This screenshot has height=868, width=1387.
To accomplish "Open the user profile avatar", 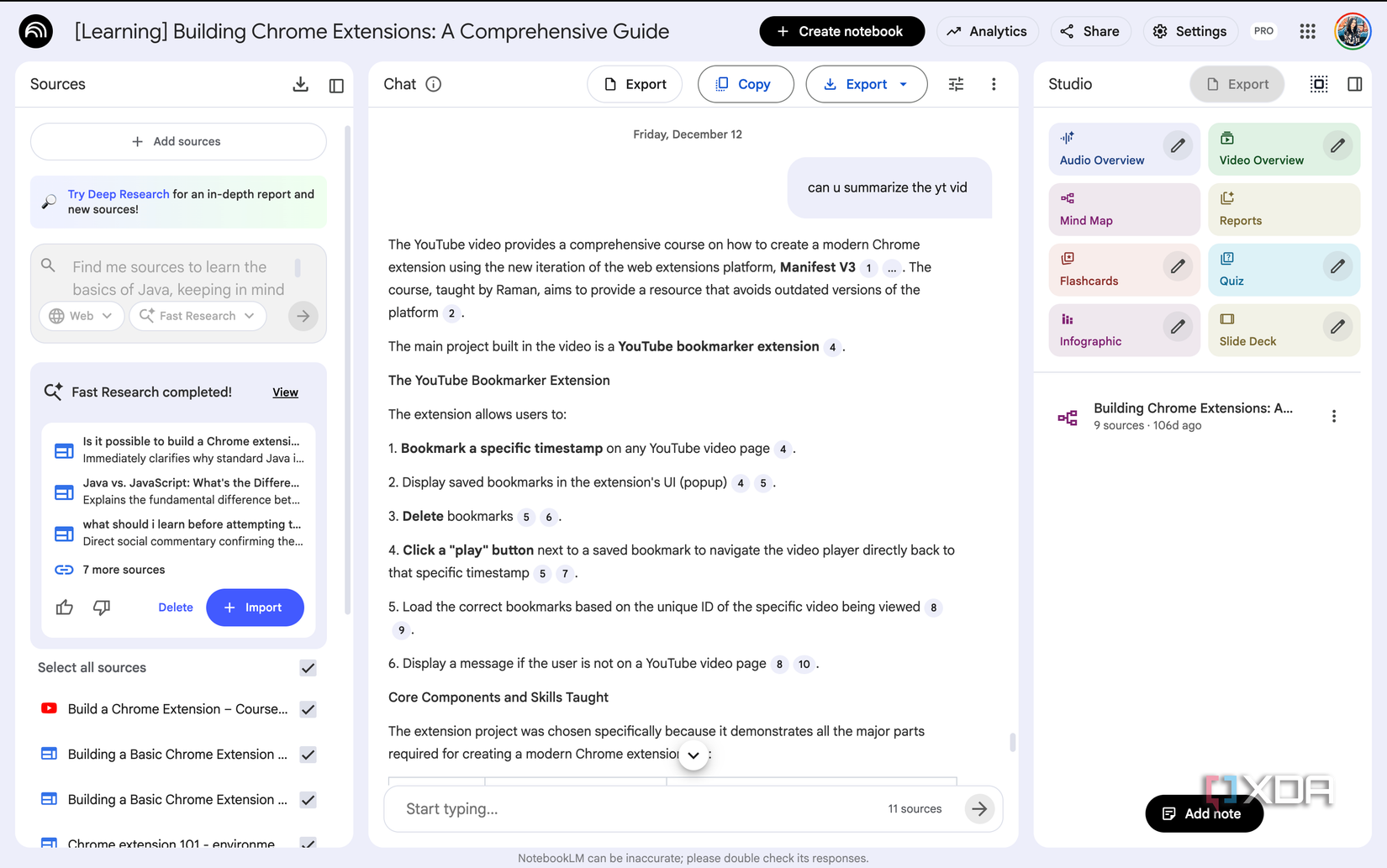I will click(x=1353, y=31).
